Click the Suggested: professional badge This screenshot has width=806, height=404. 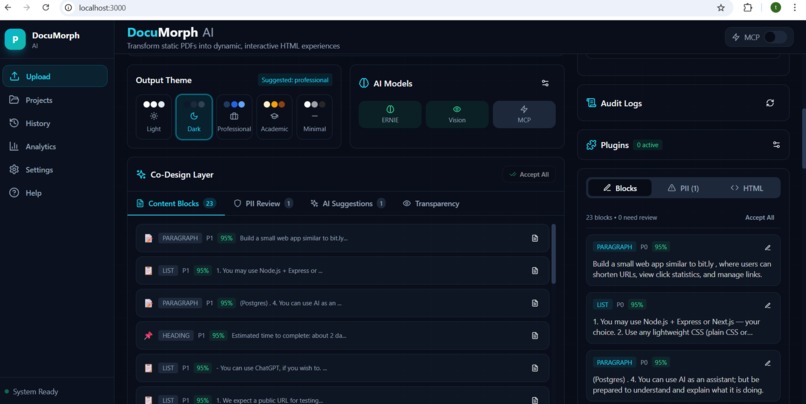[x=295, y=80]
